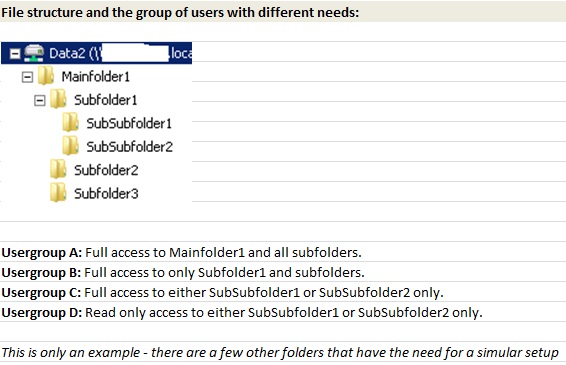Click the SubSubfolder2 folder icon

point(70,146)
